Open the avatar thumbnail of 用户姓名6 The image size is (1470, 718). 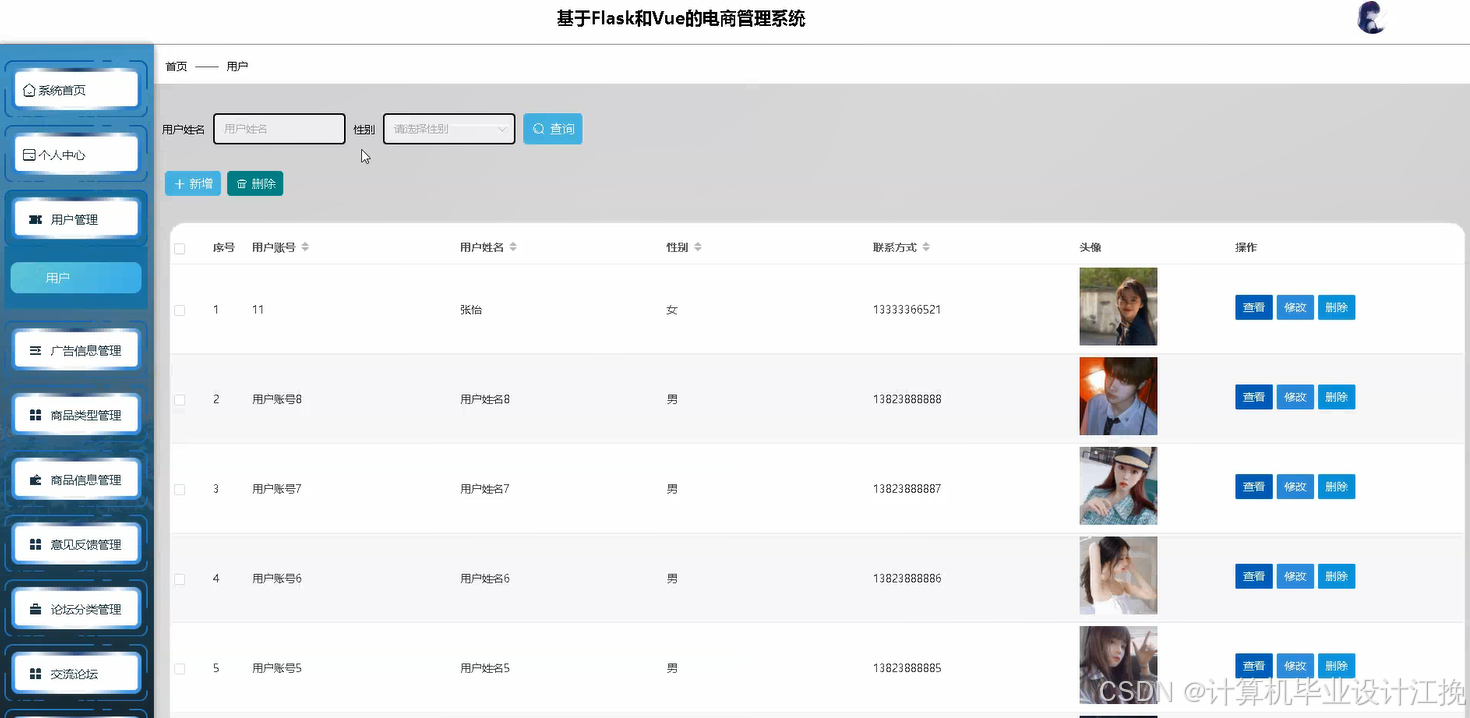pos(1118,575)
